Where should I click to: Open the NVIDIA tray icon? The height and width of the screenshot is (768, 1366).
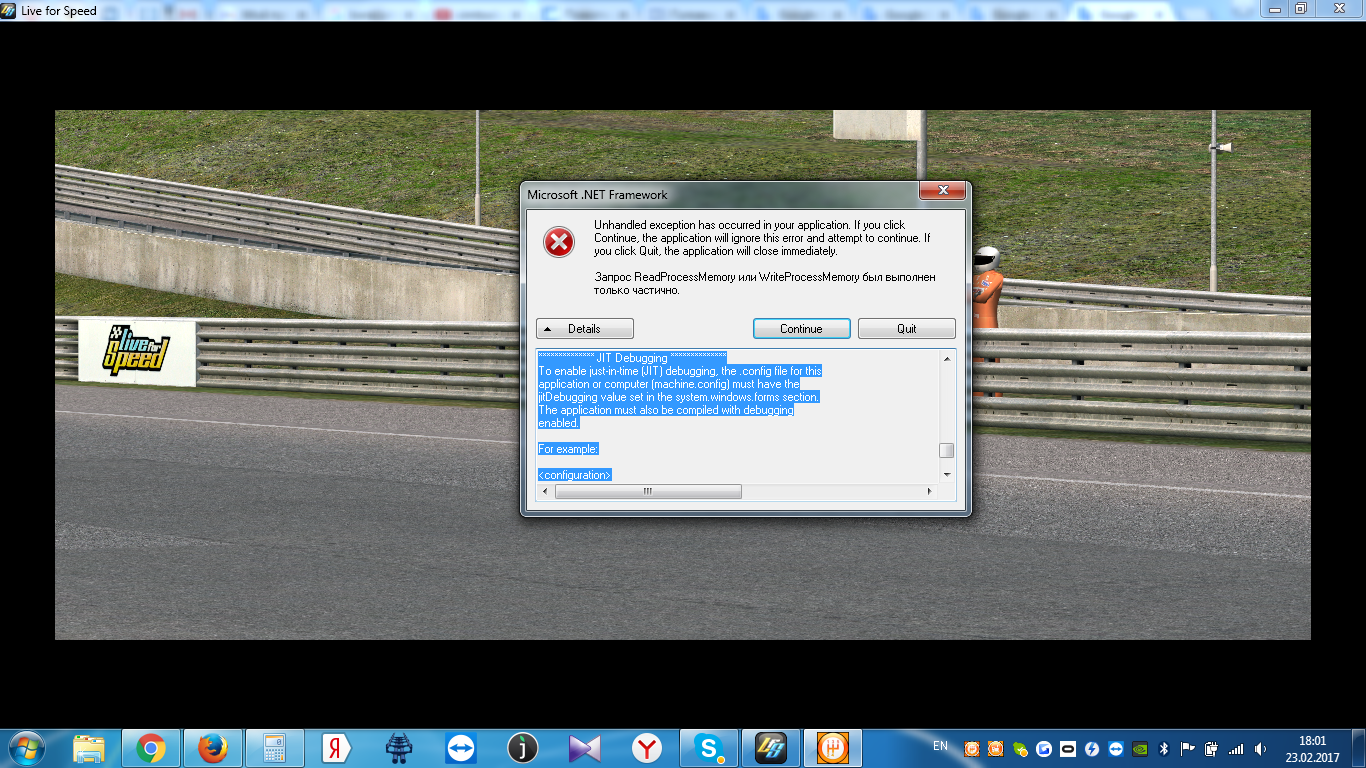tap(1139, 748)
